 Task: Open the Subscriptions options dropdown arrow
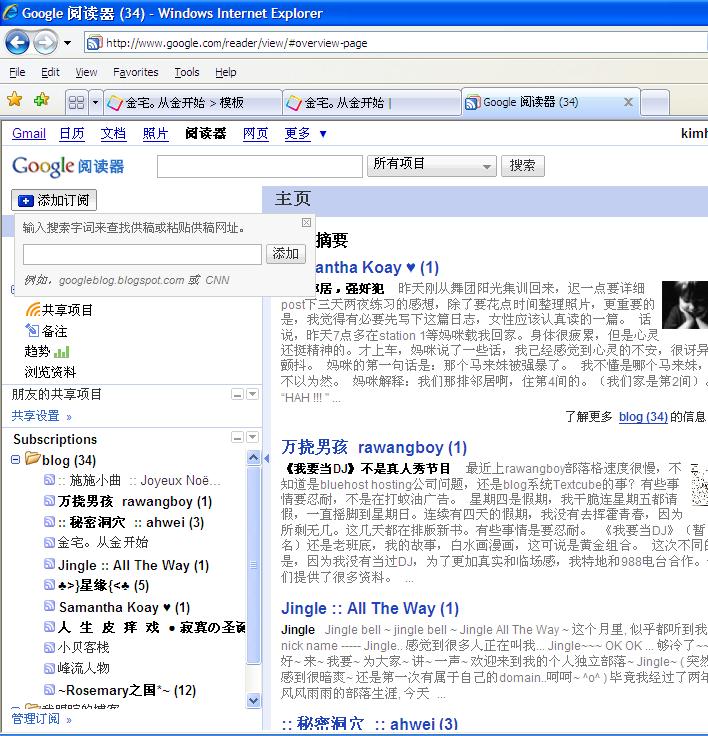[x=253, y=437]
